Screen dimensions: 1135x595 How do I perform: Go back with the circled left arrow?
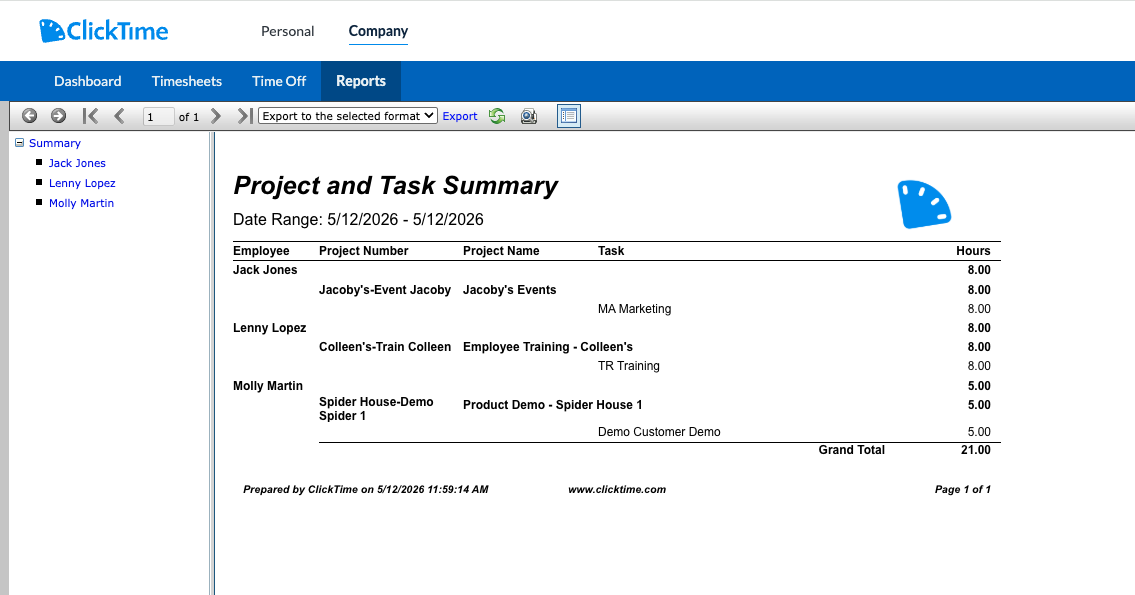[30, 116]
